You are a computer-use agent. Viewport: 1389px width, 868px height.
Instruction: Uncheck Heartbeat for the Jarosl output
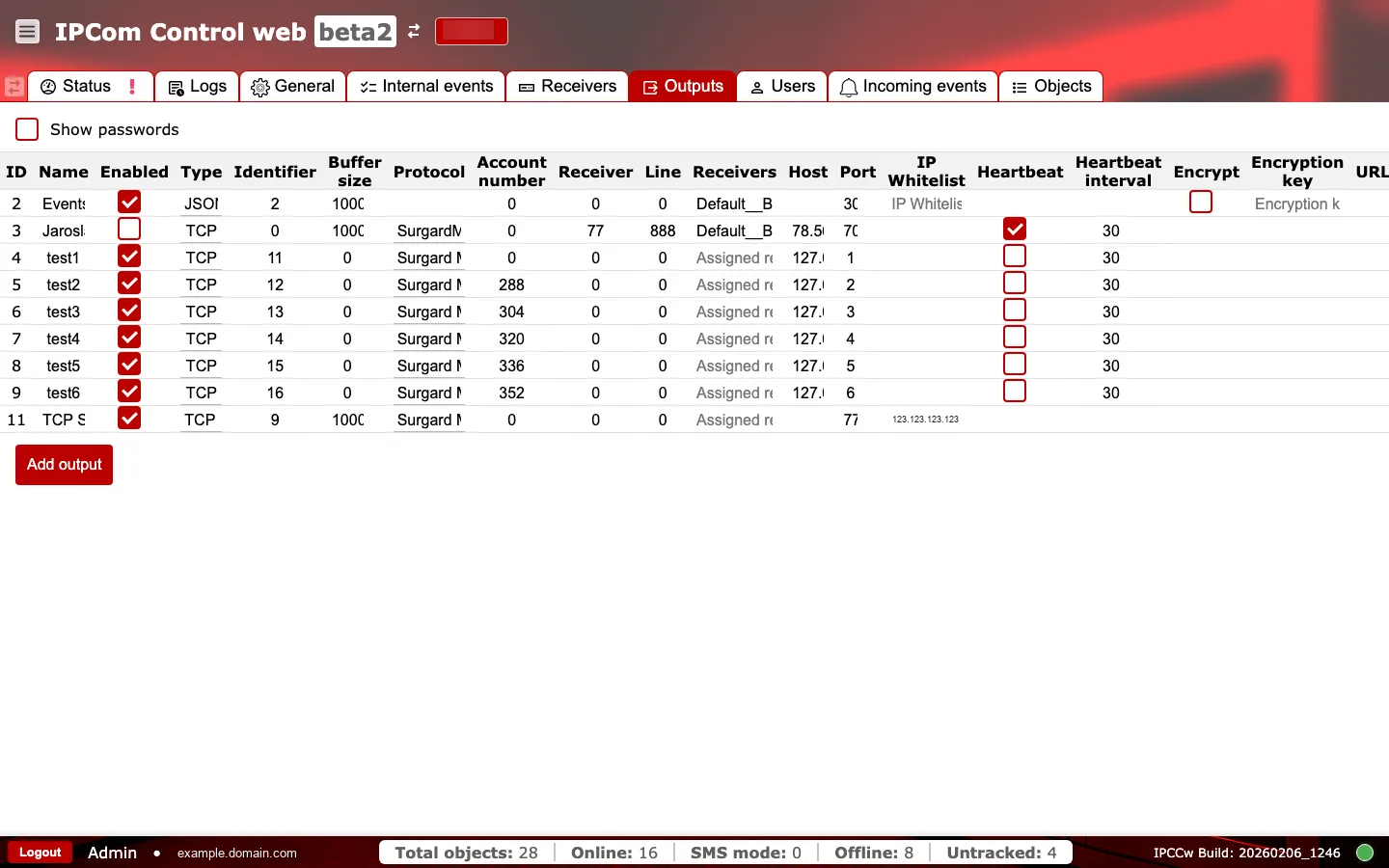(1015, 229)
